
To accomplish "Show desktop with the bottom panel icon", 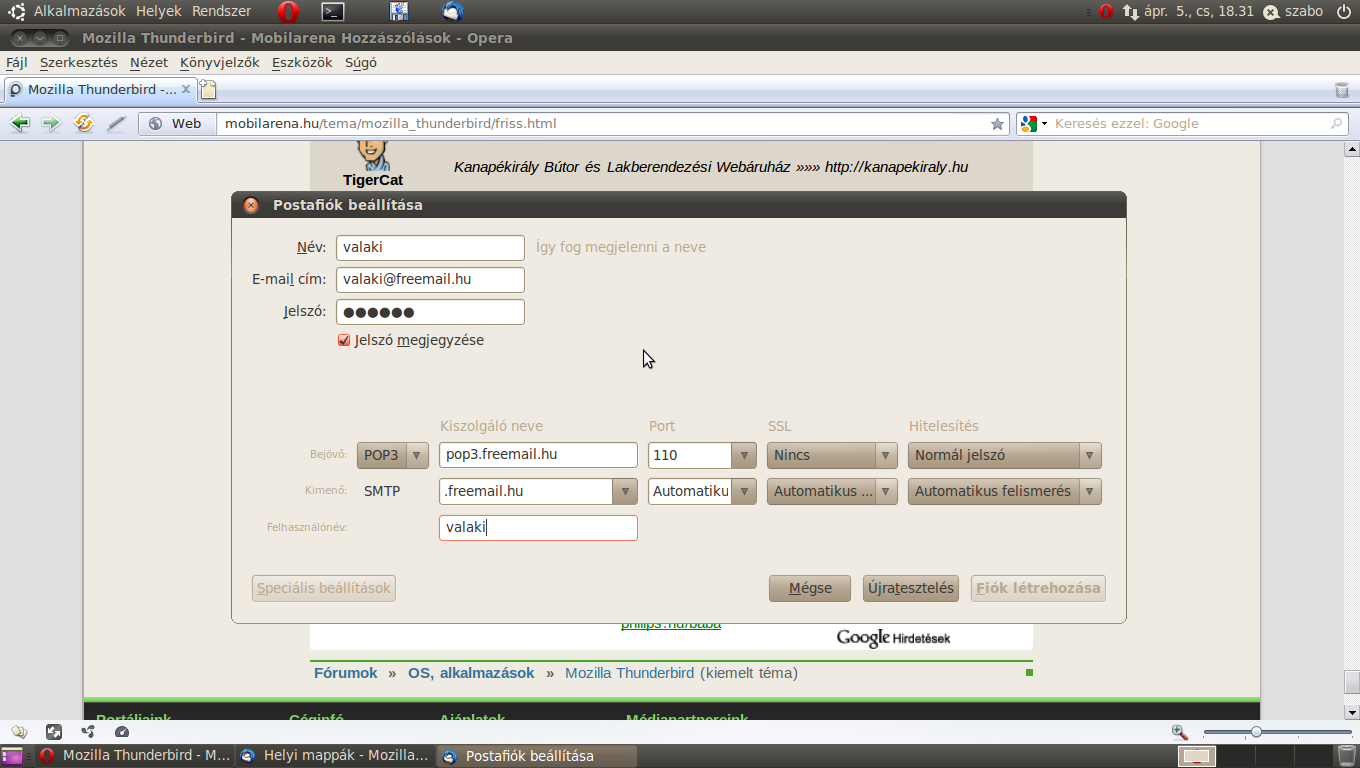I will [12, 756].
